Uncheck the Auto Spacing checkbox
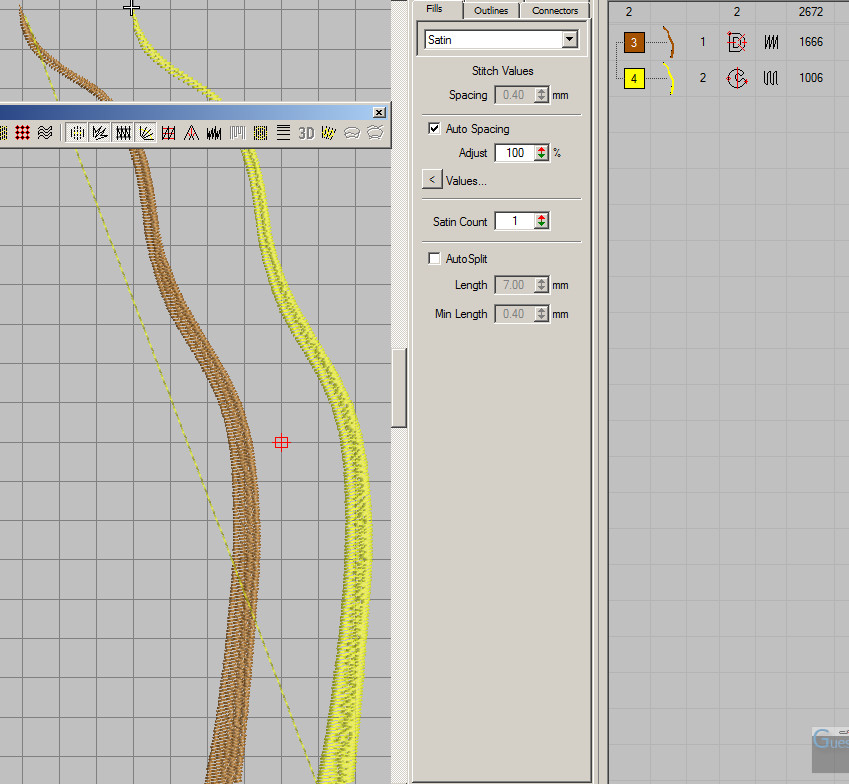This screenshot has height=784, width=849. 434,129
